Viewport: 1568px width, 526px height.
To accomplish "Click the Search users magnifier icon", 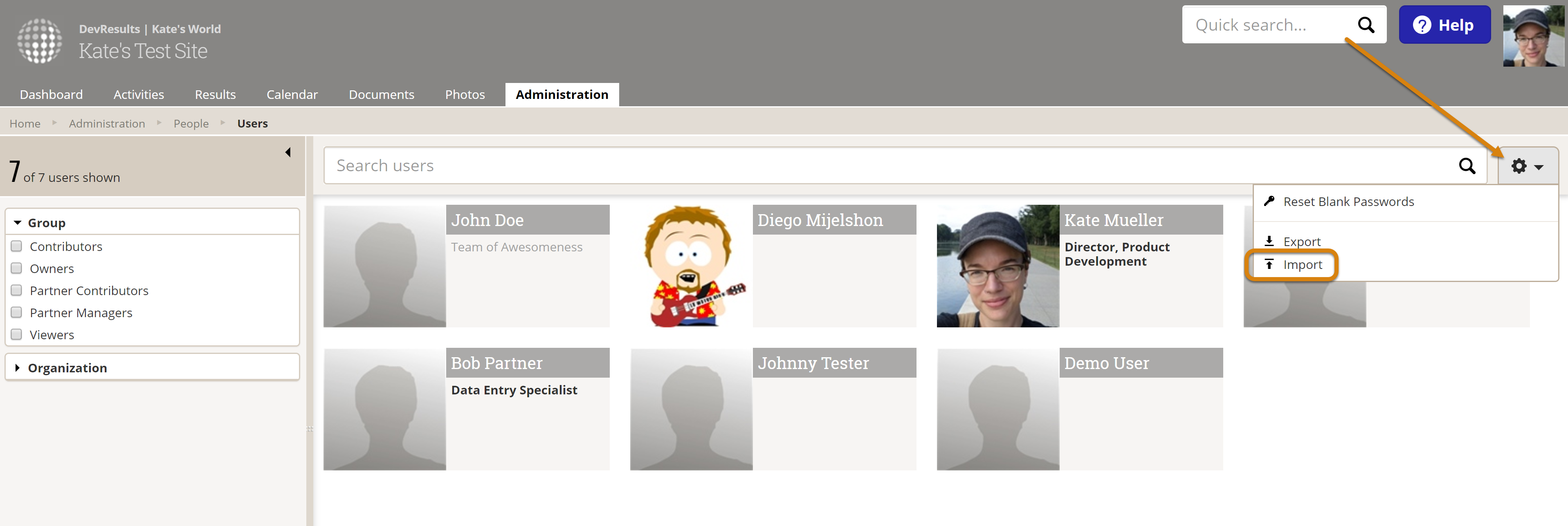I will (1467, 166).
